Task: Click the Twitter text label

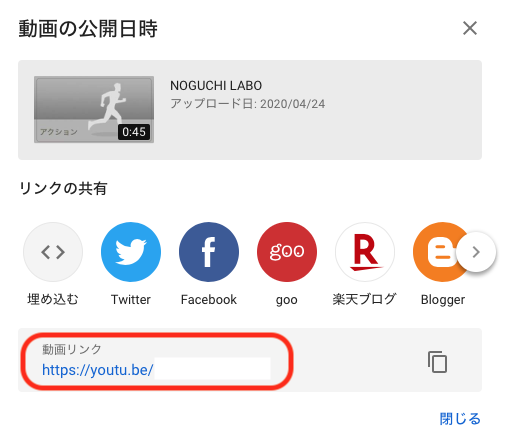Action: point(131,300)
